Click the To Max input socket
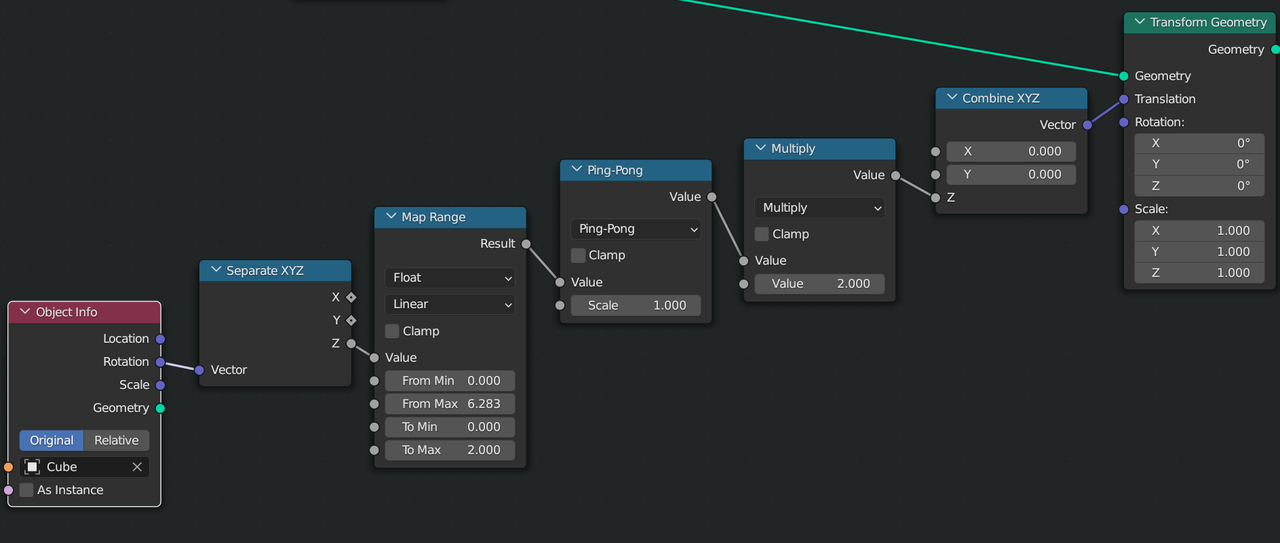The width and height of the screenshot is (1280, 543). (x=375, y=450)
